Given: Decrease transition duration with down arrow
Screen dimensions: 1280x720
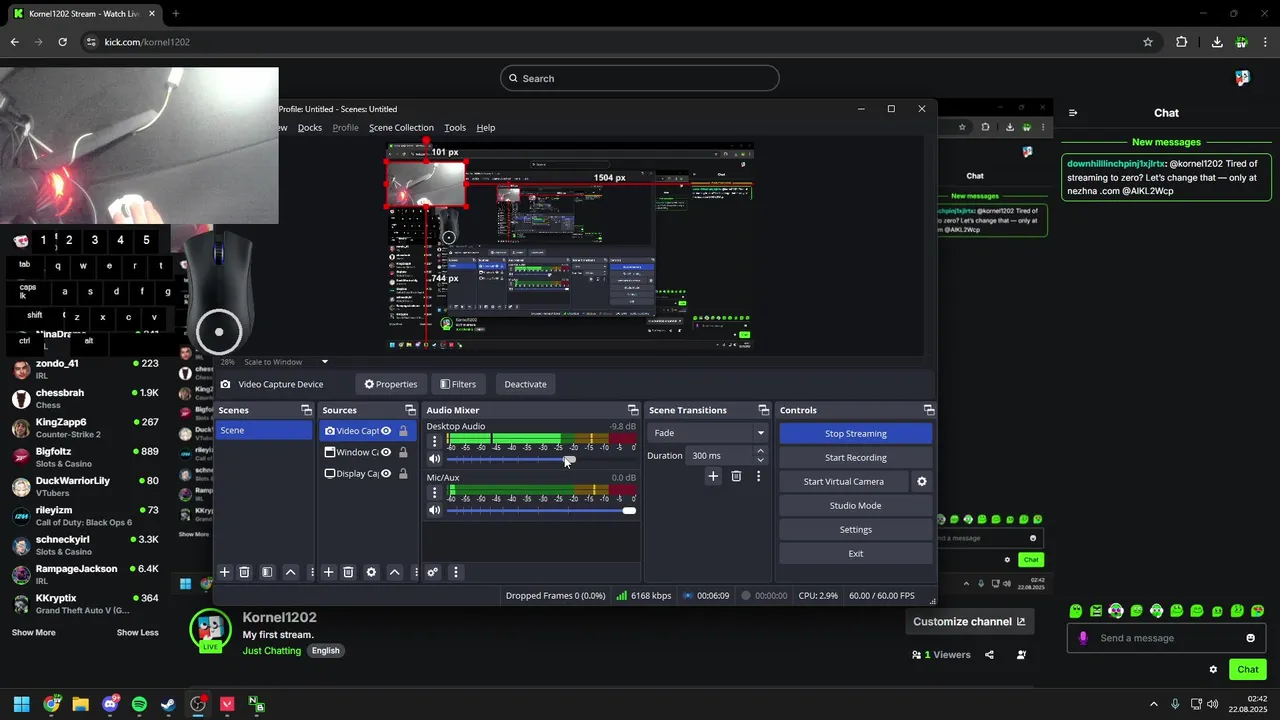Looking at the screenshot, I should pyautogui.click(x=760, y=460).
